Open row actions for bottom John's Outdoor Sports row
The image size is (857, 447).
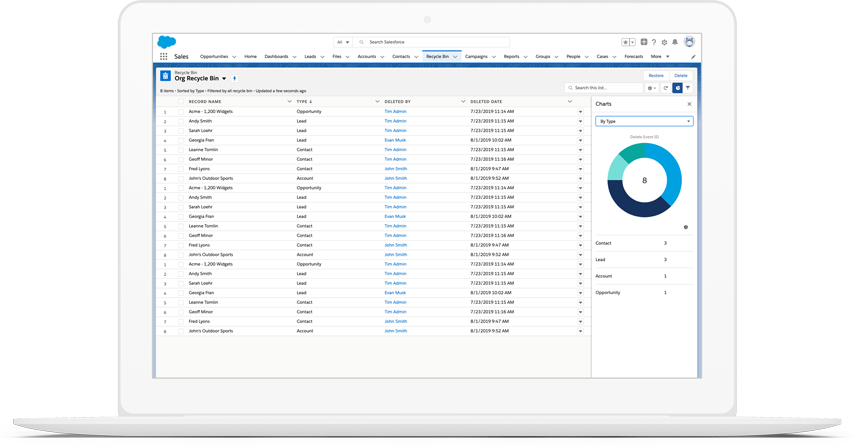[x=580, y=331]
